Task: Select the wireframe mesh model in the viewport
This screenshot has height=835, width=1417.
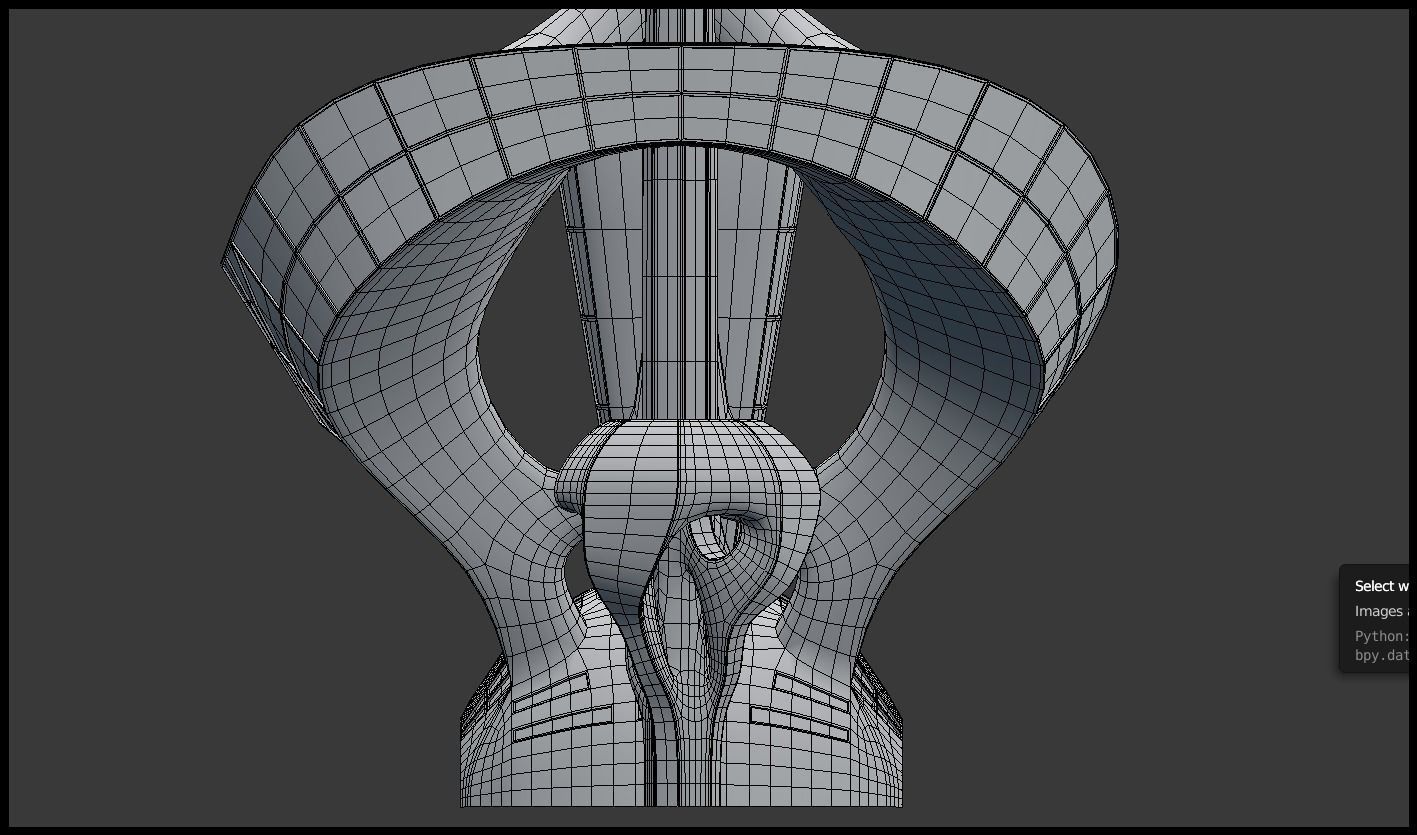Action: 668,408
